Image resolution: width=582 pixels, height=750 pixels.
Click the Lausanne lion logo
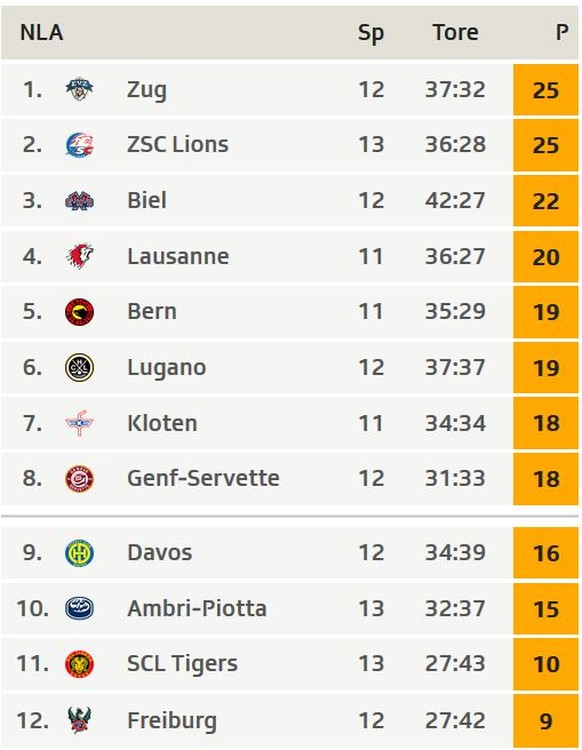tap(79, 256)
